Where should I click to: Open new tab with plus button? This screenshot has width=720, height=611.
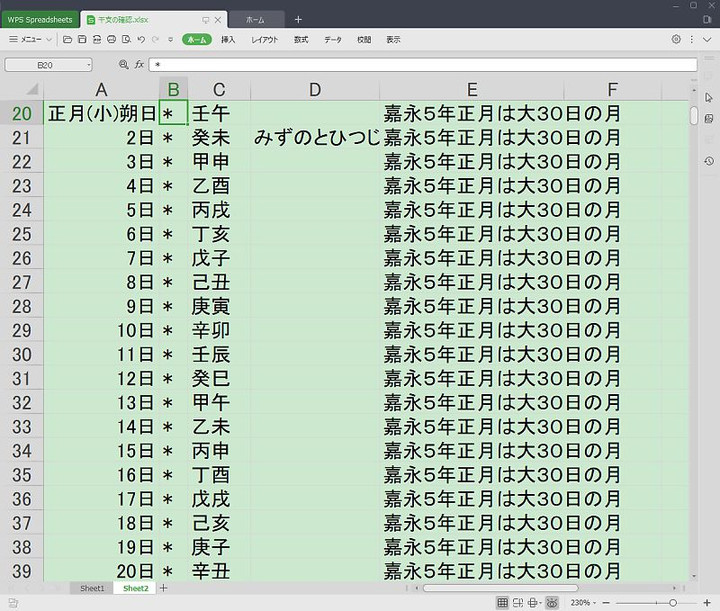click(298, 19)
